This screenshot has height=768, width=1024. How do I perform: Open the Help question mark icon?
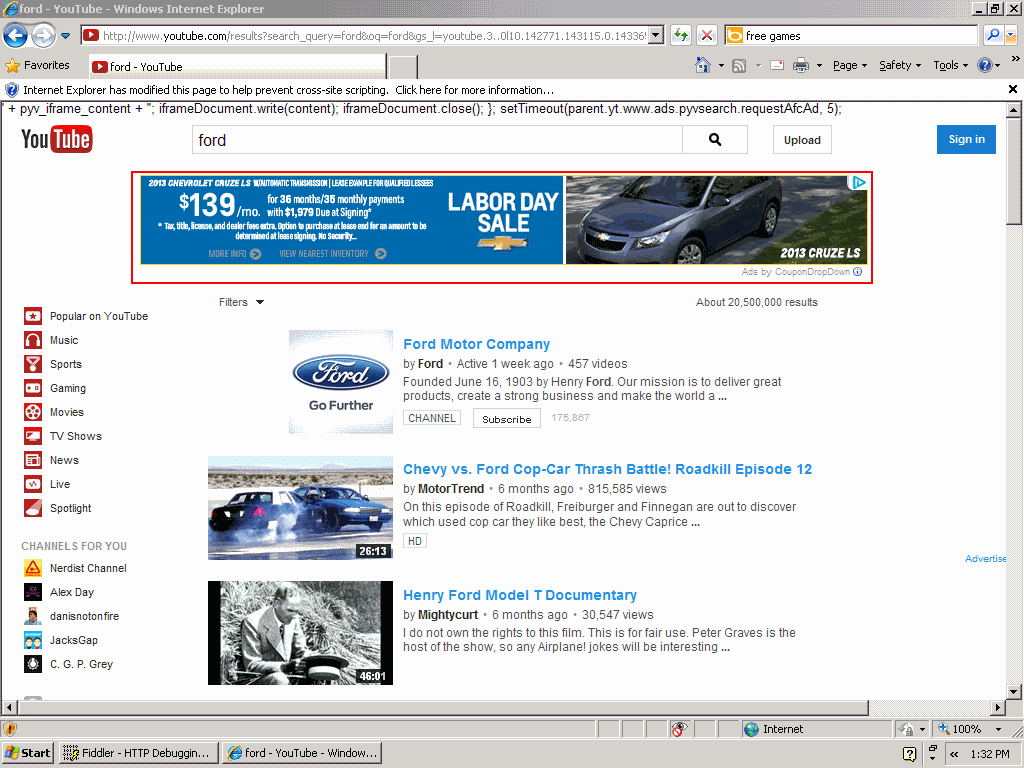(x=985, y=65)
